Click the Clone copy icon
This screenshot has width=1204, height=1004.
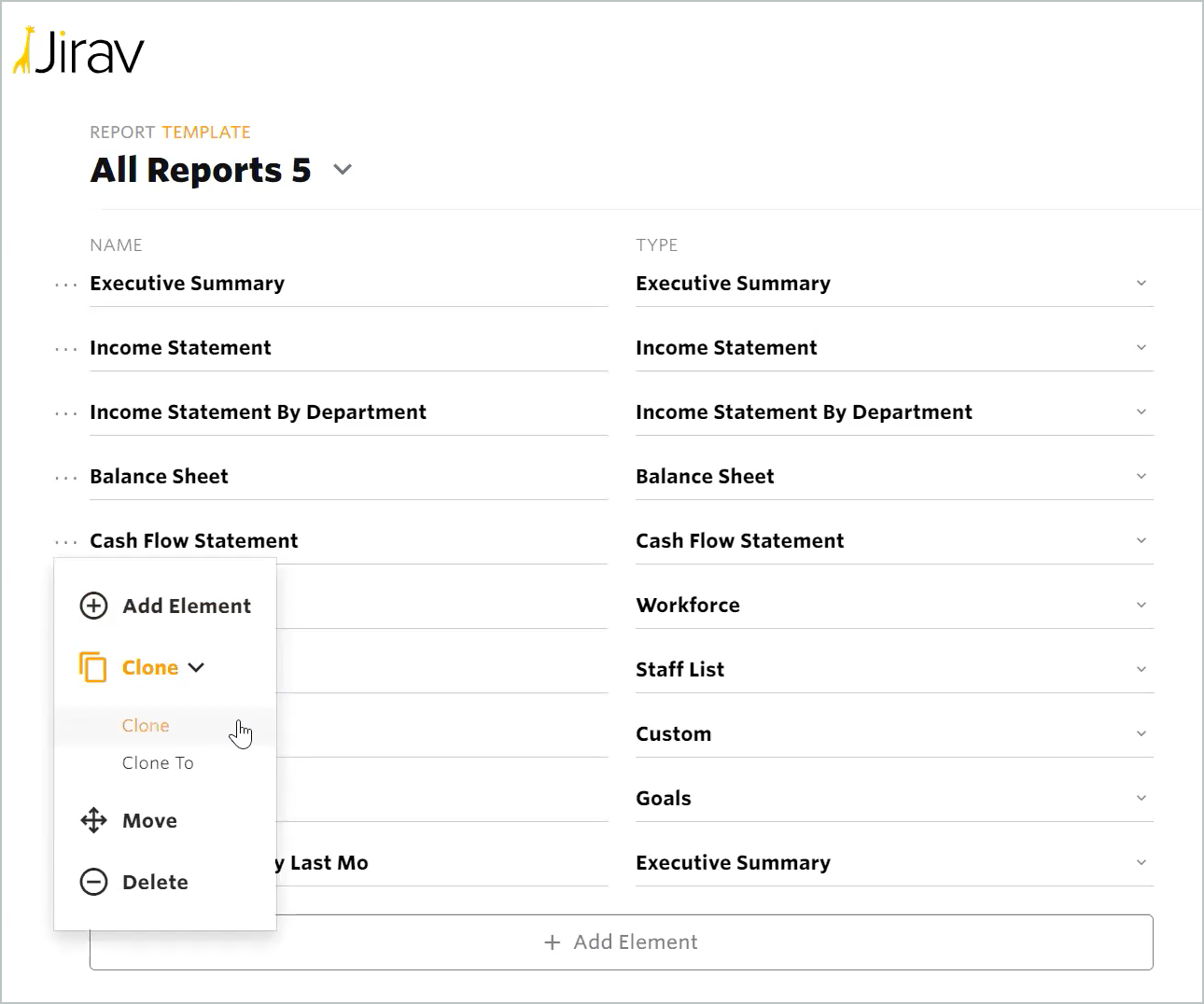(92, 667)
